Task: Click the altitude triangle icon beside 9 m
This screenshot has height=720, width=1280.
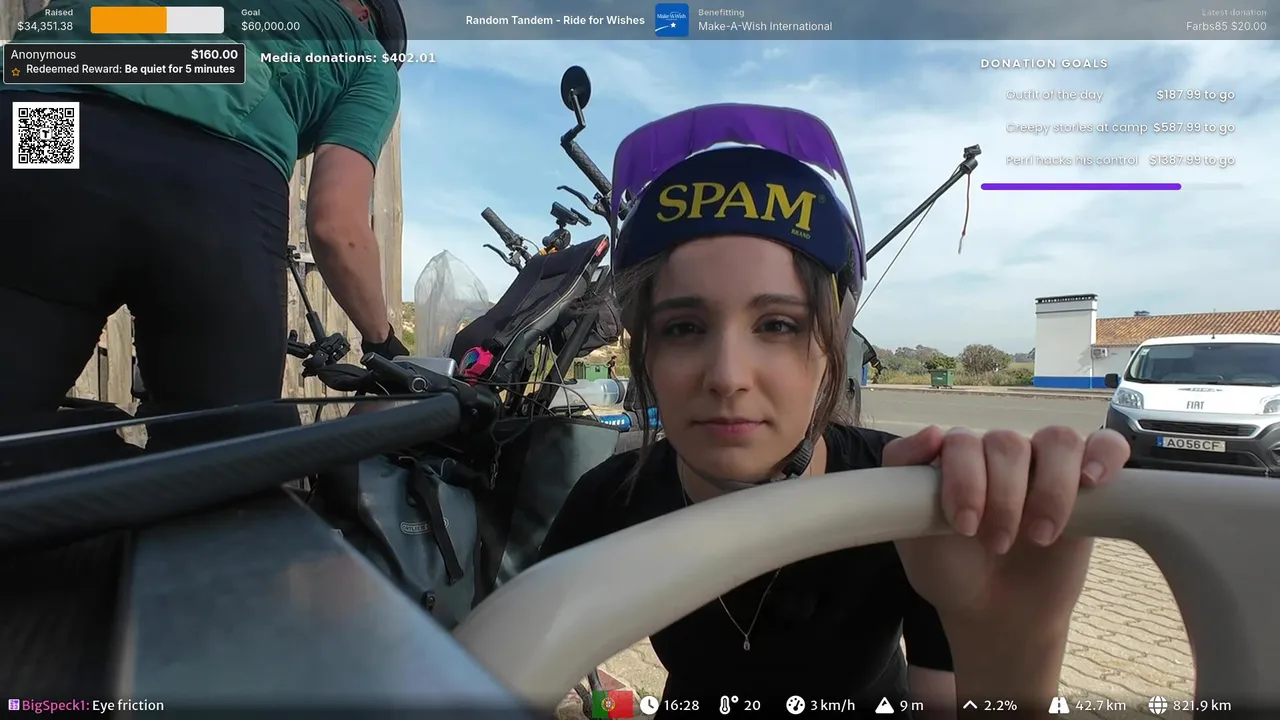Action: pyautogui.click(x=884, y=705)
